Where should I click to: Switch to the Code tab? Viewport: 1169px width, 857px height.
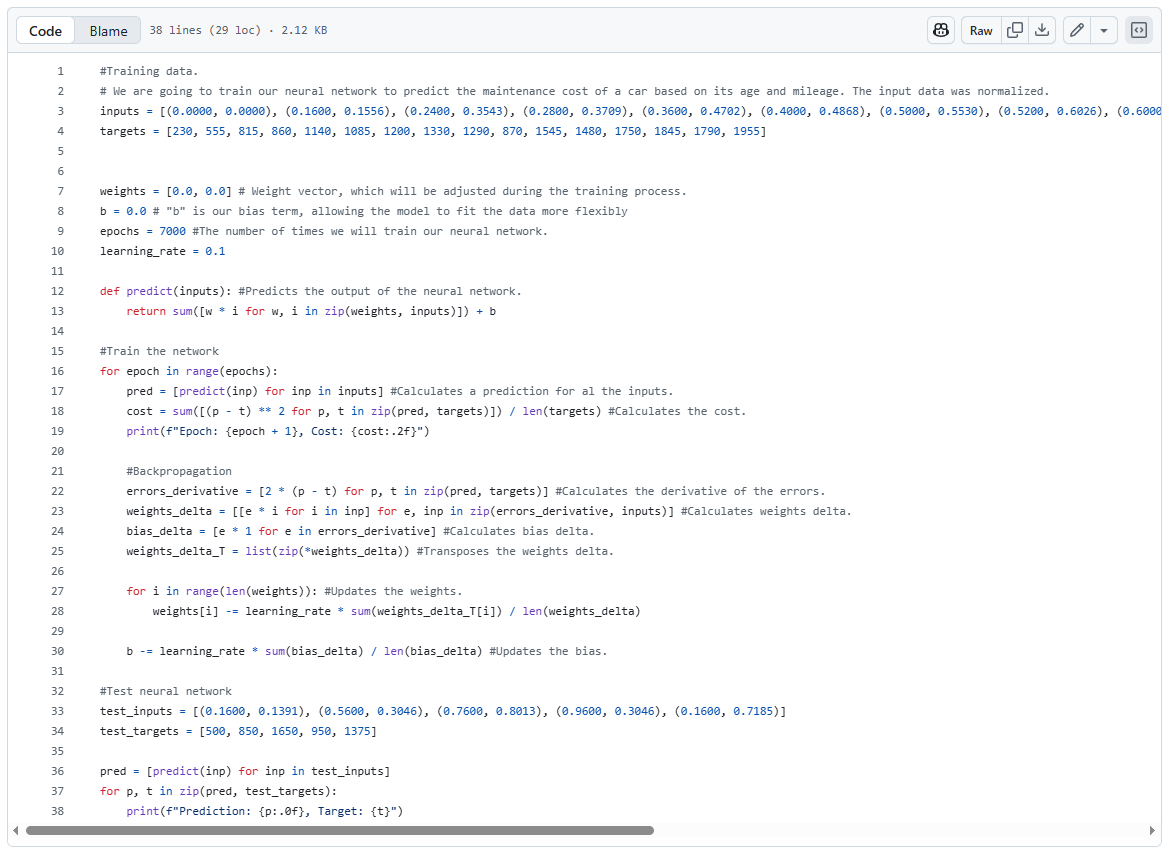point(45,31)
